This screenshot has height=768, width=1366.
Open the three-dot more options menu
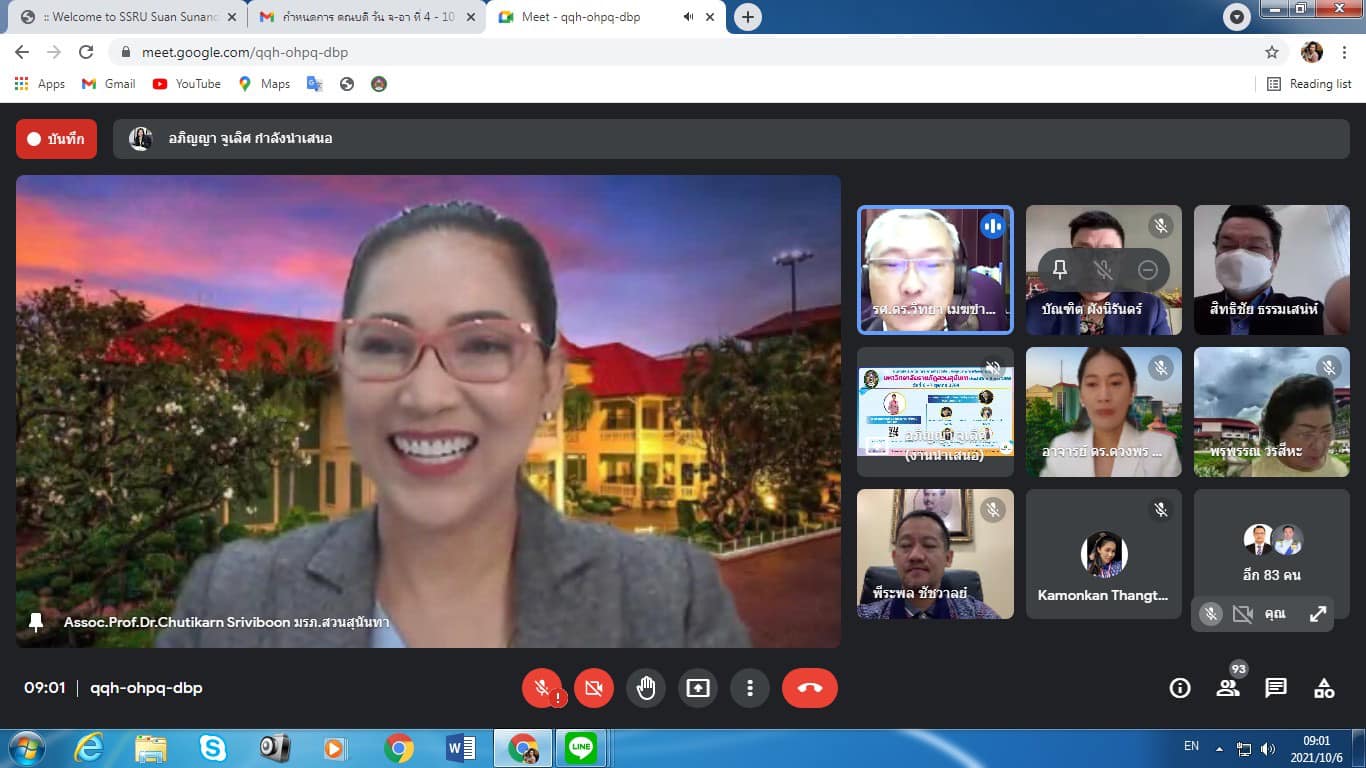(x=750, y=688)
